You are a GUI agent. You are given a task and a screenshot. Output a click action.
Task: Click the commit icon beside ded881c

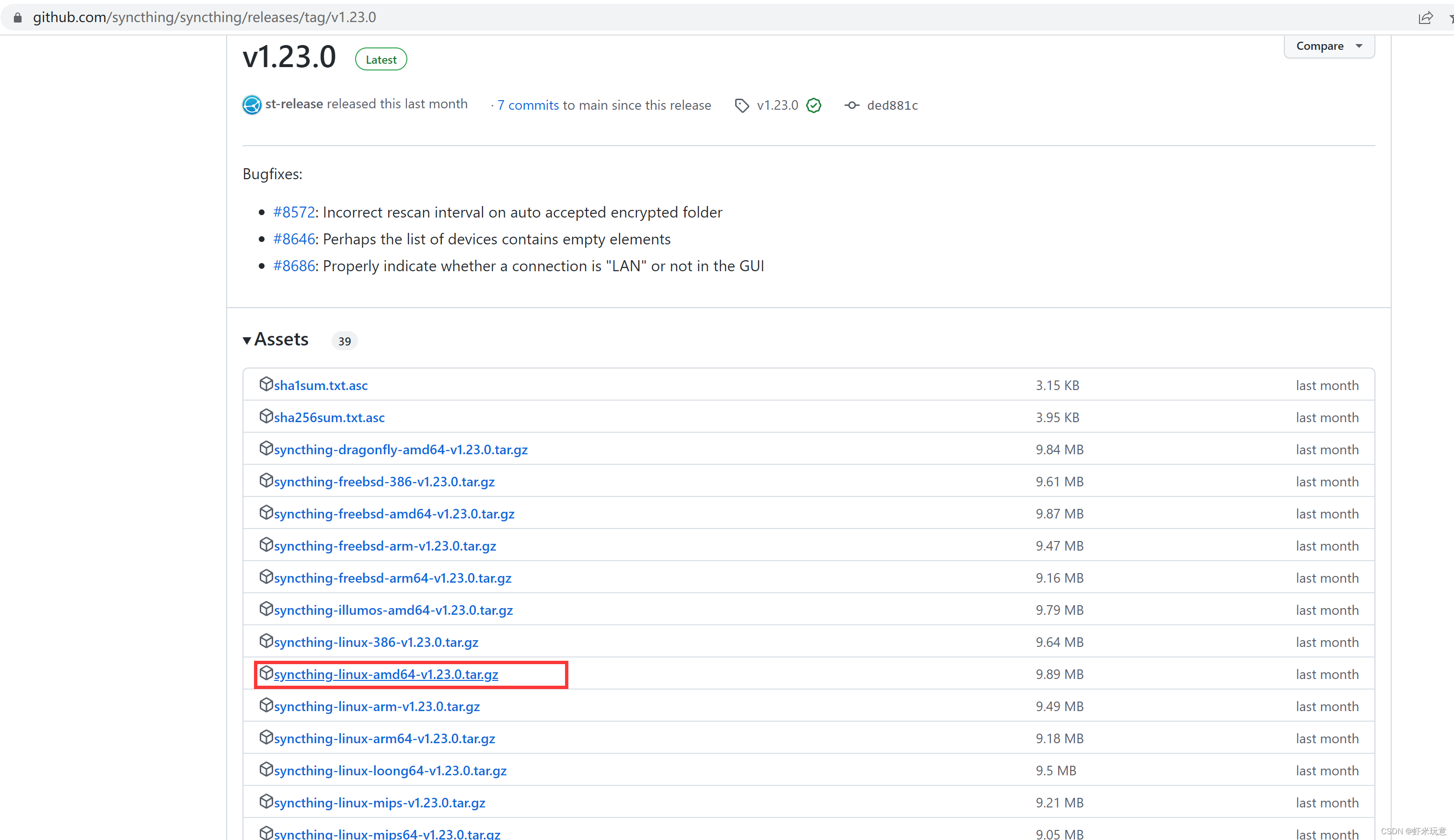coord(852,105)
